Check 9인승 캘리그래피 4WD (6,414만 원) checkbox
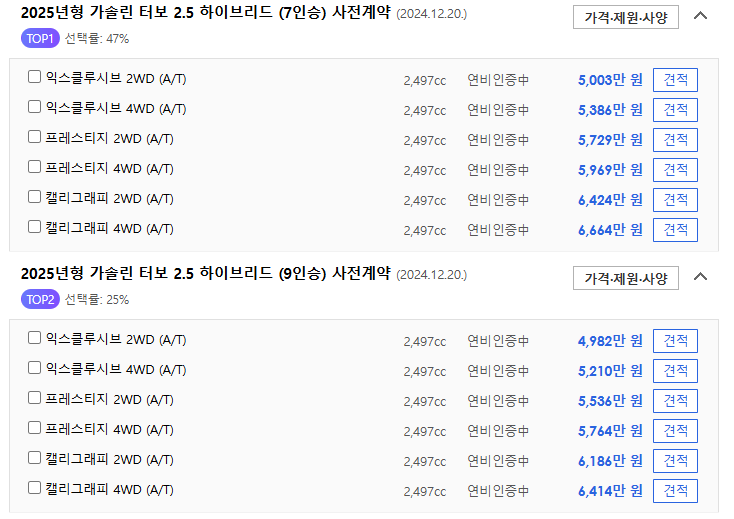734x519 pixels. [34, 488]
